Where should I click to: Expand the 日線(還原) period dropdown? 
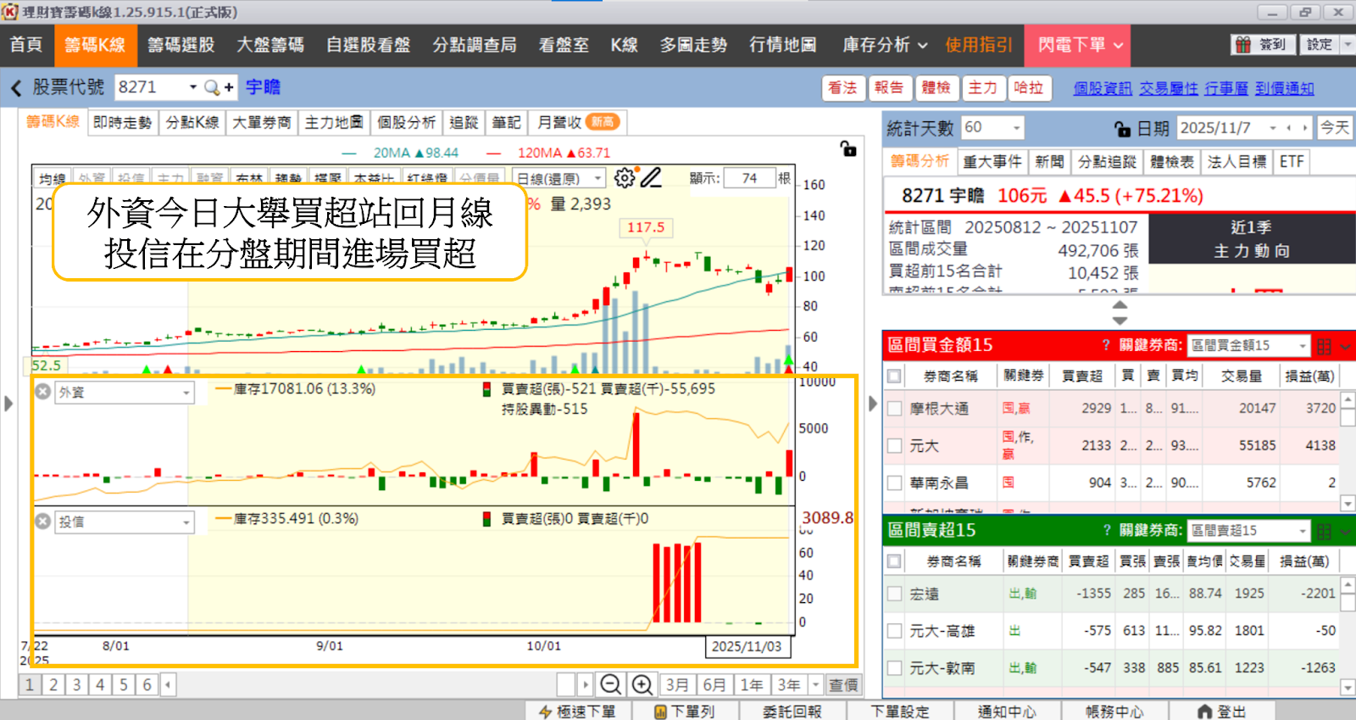pyautogui.click(x=558, y=178)
